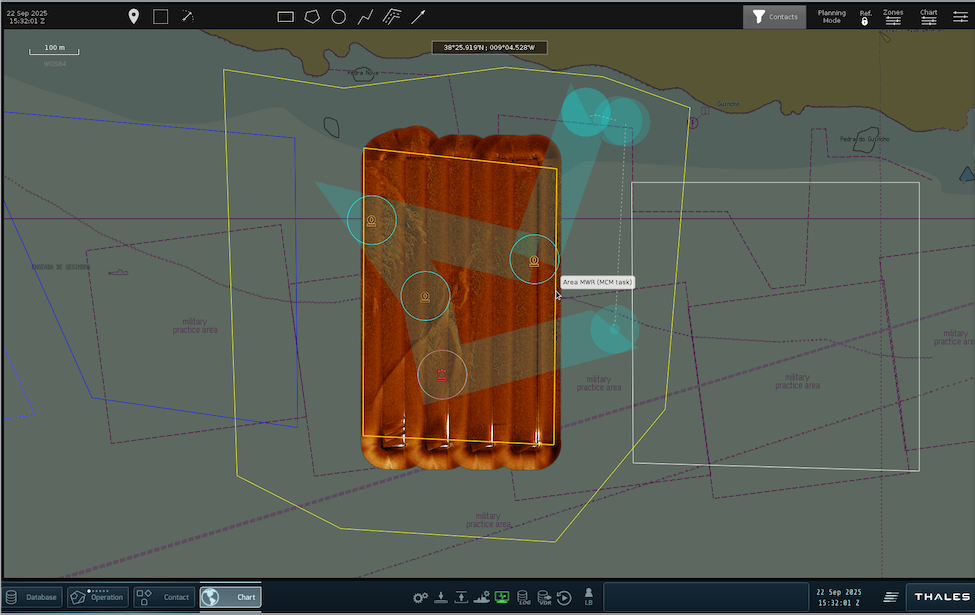Click the green system monitor icon
The width and height of the screenshot is (975, 615).
[502, 597]
